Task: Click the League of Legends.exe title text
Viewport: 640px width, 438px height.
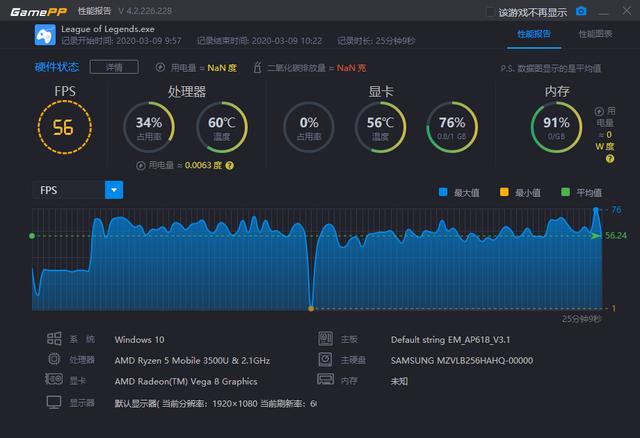Action: click(x=108, y=29)
